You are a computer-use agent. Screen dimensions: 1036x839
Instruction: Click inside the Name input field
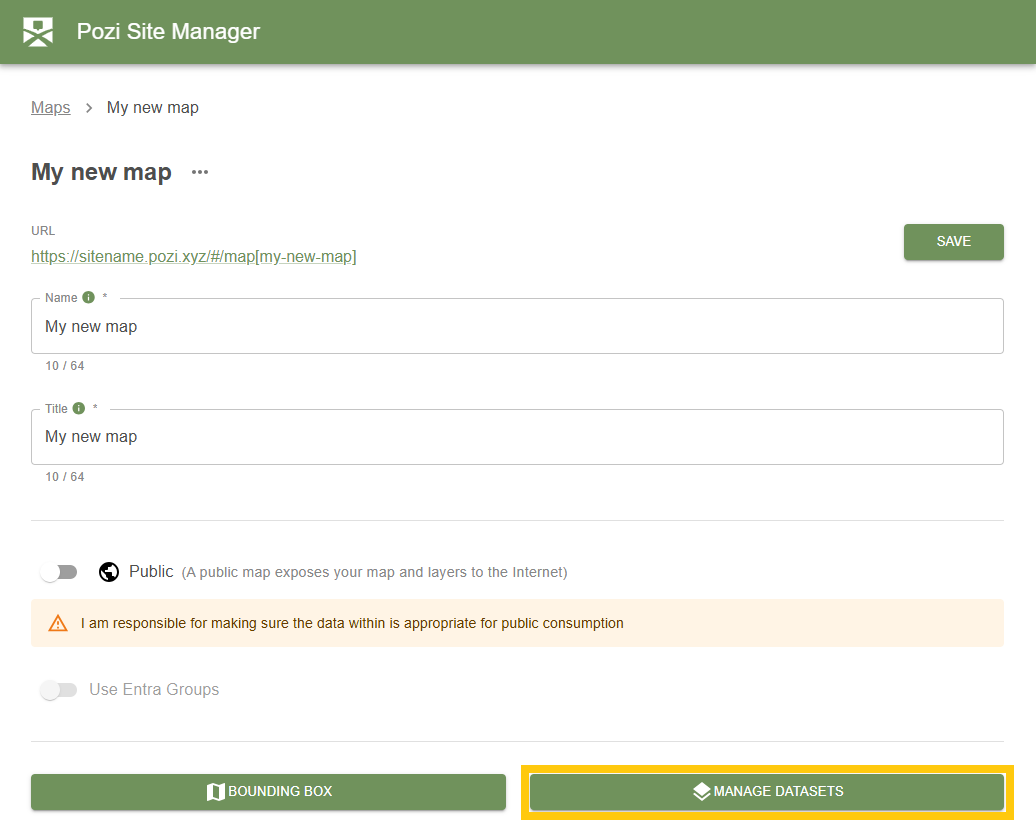(516, 326)
